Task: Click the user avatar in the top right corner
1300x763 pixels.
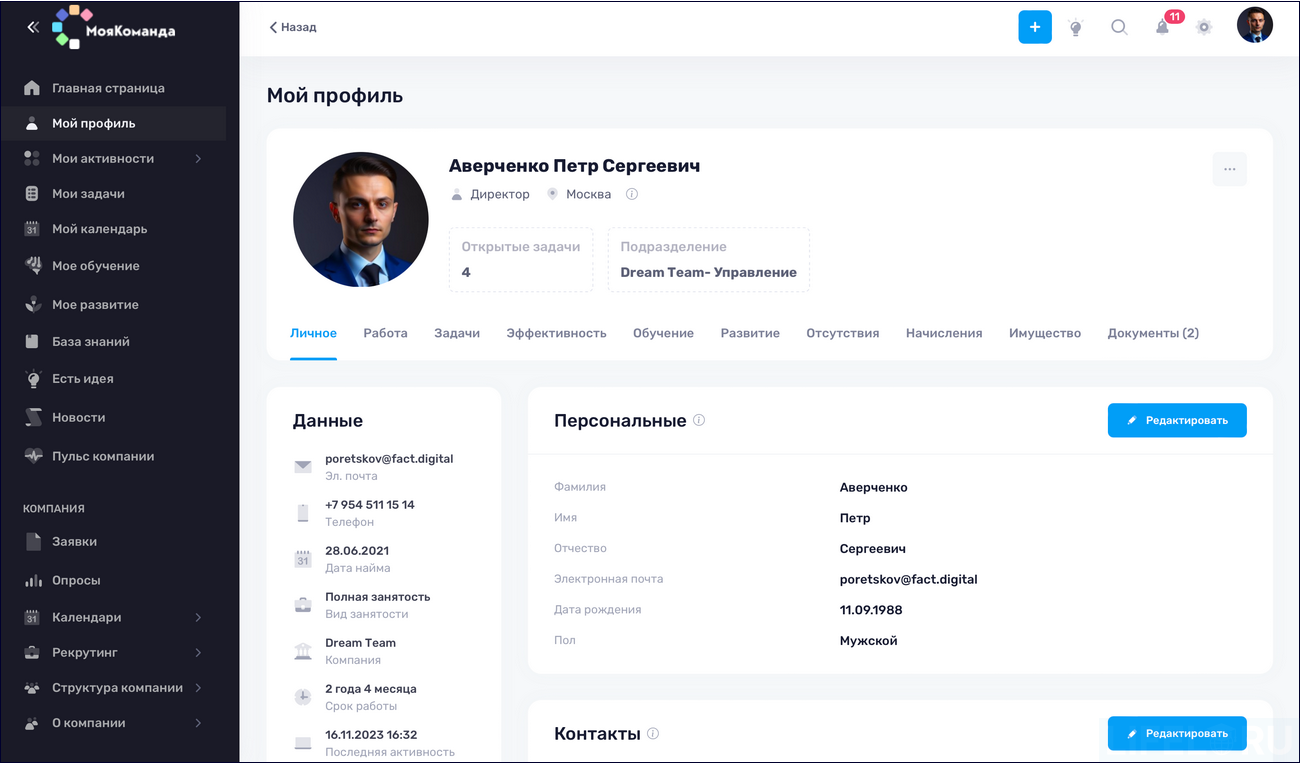Action: point(1255,25)
